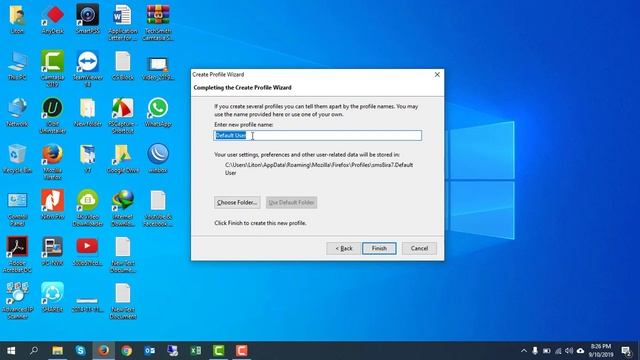Open Outlook from the taskbar
Viewport: 640px width, 360px height.
point(149,351)
